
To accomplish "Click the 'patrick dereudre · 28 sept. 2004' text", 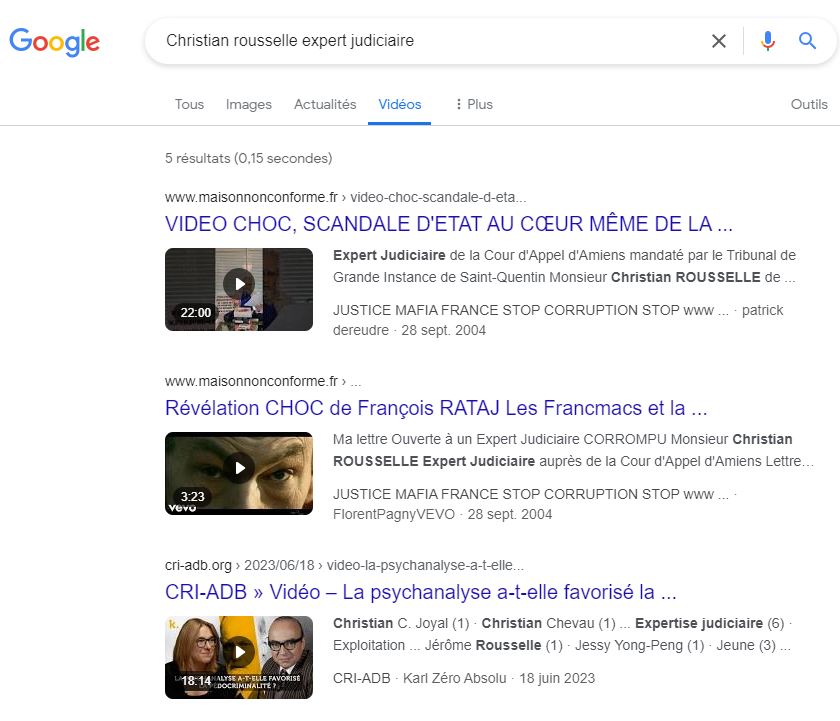I will (558, 320).
